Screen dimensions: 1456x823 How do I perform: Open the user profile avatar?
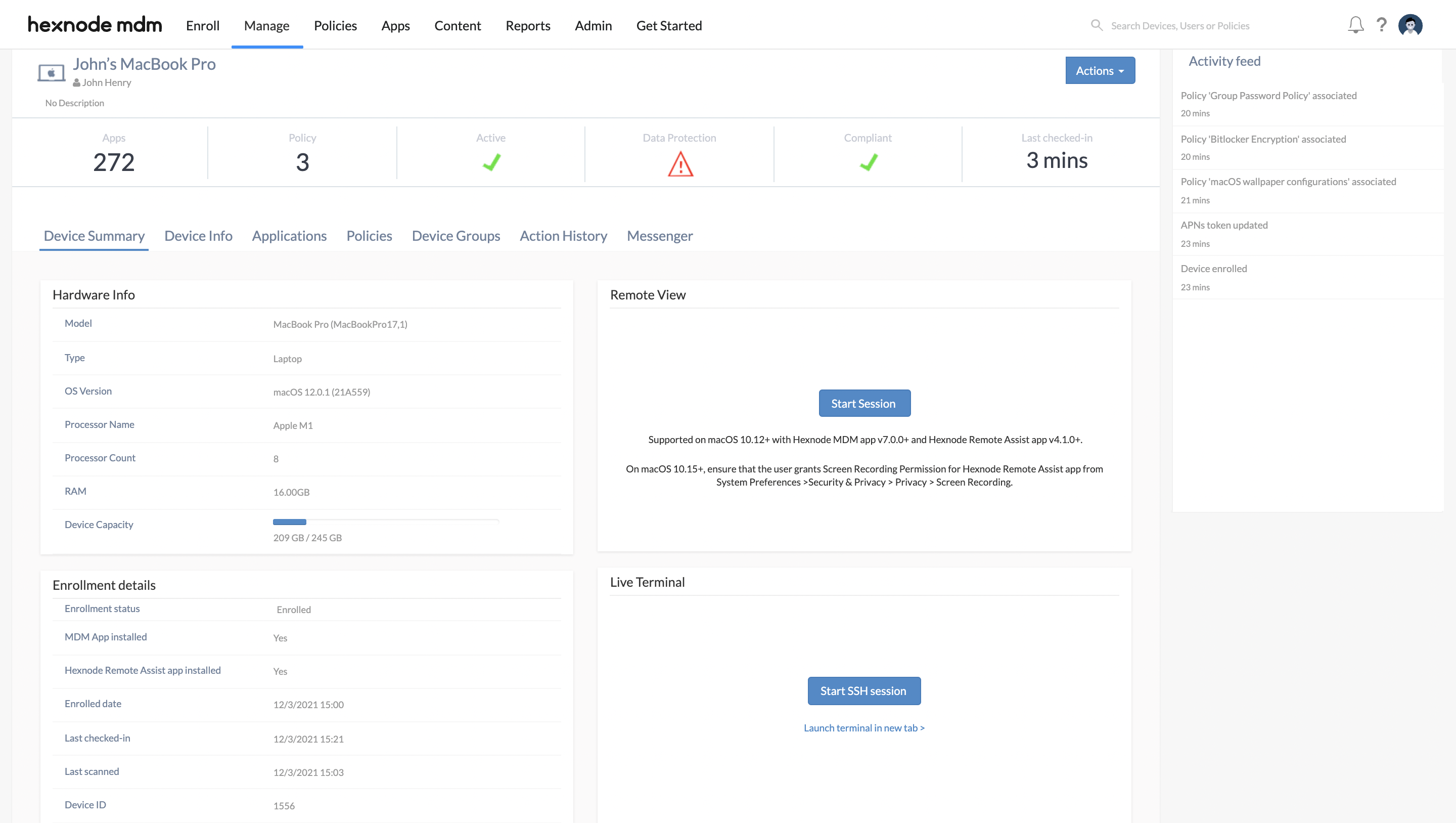(1410, 25)
